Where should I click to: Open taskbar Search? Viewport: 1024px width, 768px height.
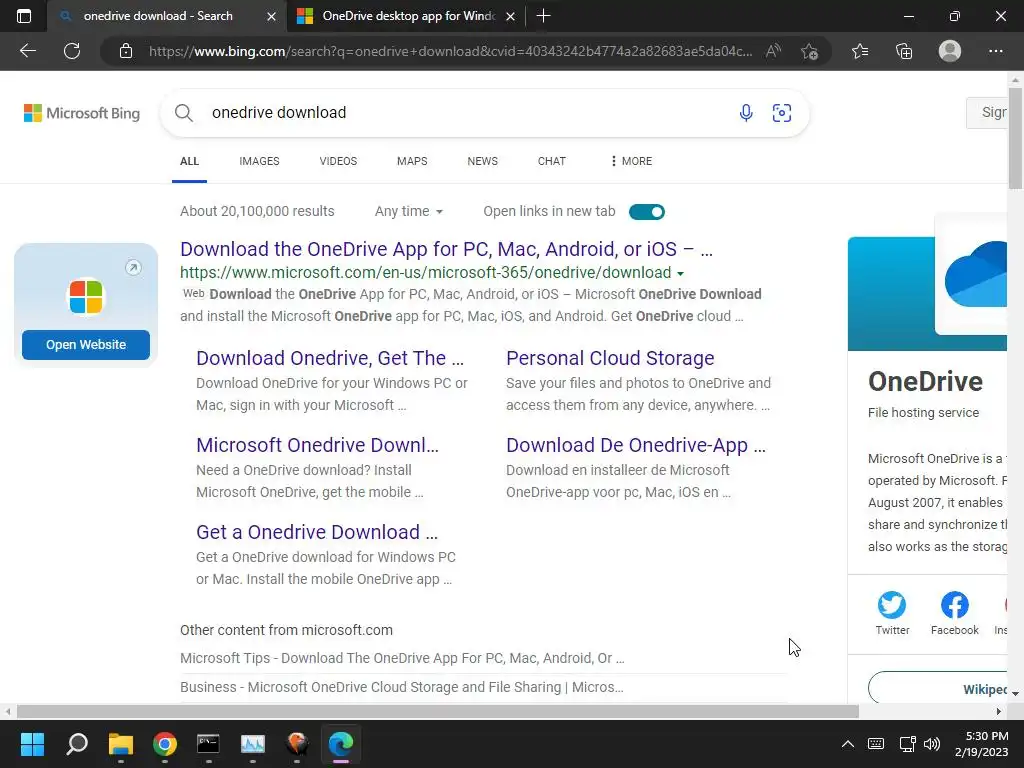pyautogui.click(x=77, y=744)
